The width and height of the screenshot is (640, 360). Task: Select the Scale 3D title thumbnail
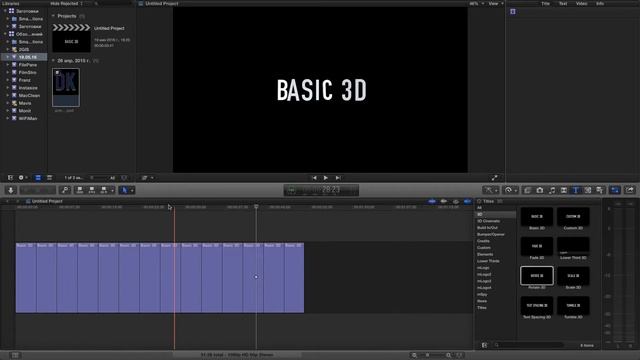point(573,276)
